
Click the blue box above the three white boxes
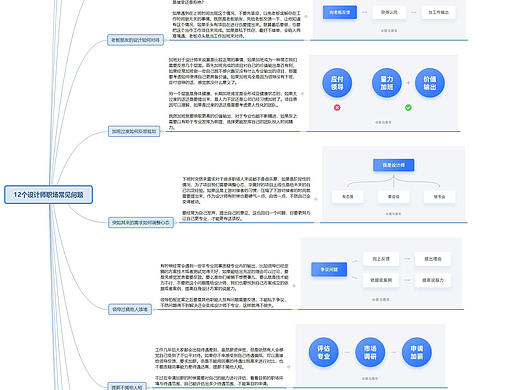click(393, 165)
